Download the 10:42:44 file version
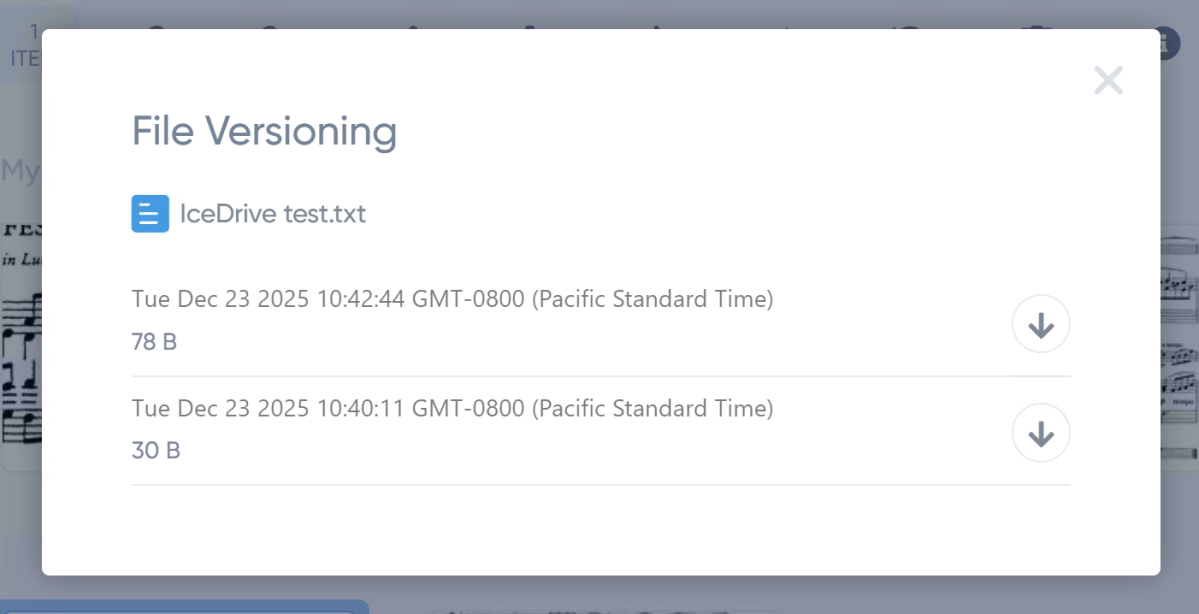Screen dimensions: 1199x614 point(1041,324)
